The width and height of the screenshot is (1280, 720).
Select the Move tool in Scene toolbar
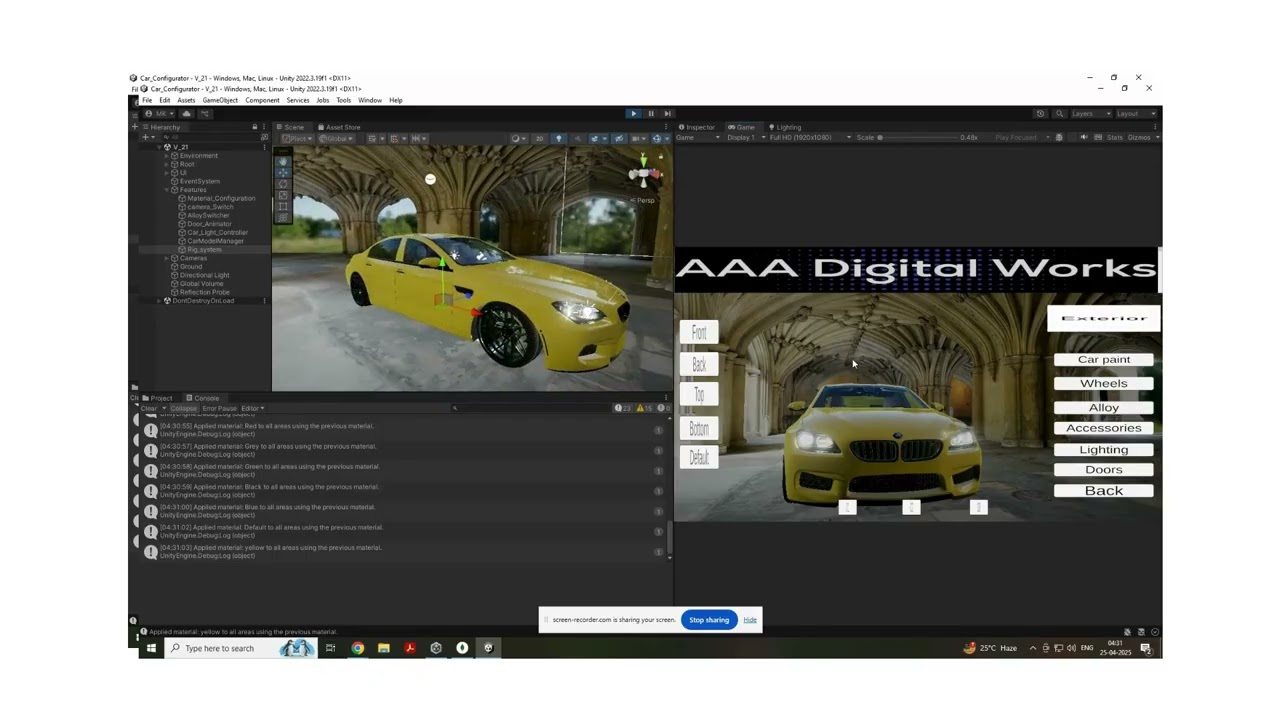point(283,172)
